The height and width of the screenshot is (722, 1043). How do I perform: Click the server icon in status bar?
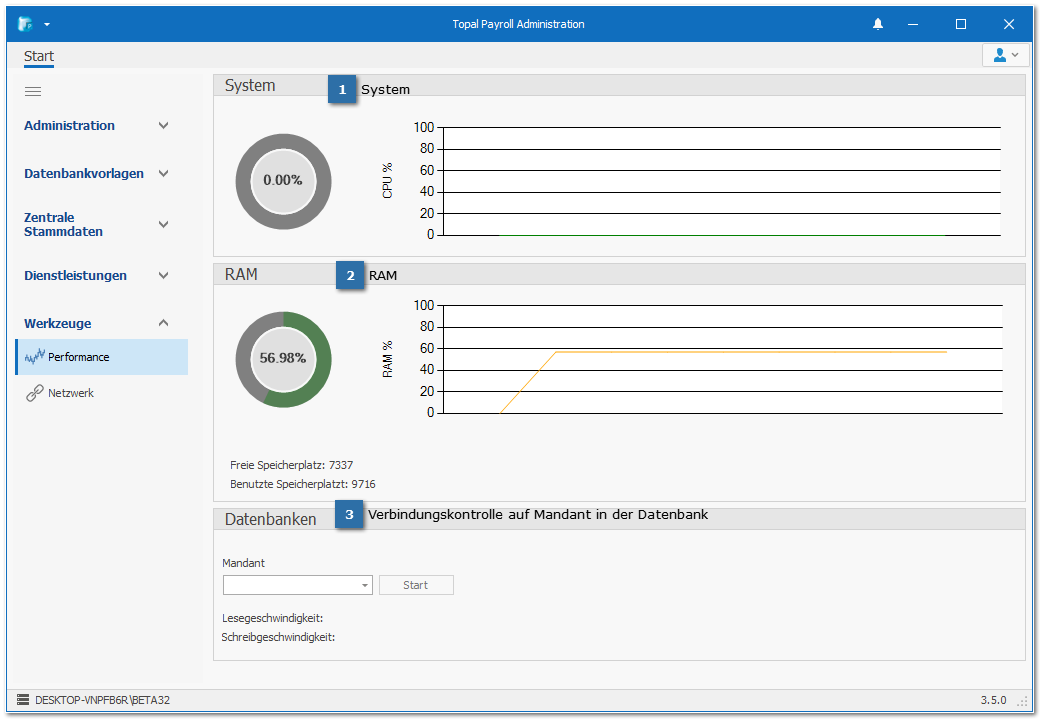pyautogui.click(x=23, y=700)
